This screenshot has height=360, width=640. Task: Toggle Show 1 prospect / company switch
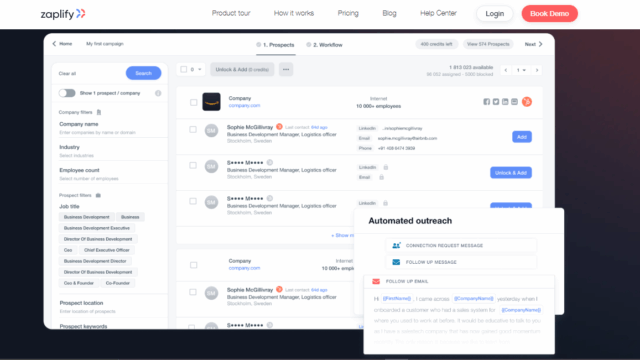(x=67, y=93)
